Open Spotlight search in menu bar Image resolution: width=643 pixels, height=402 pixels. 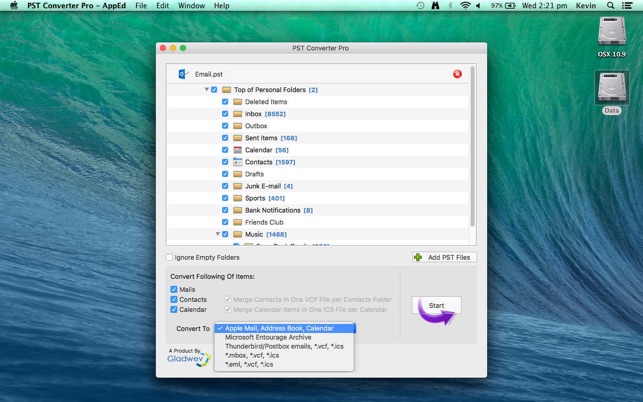[x=610, y=6]
